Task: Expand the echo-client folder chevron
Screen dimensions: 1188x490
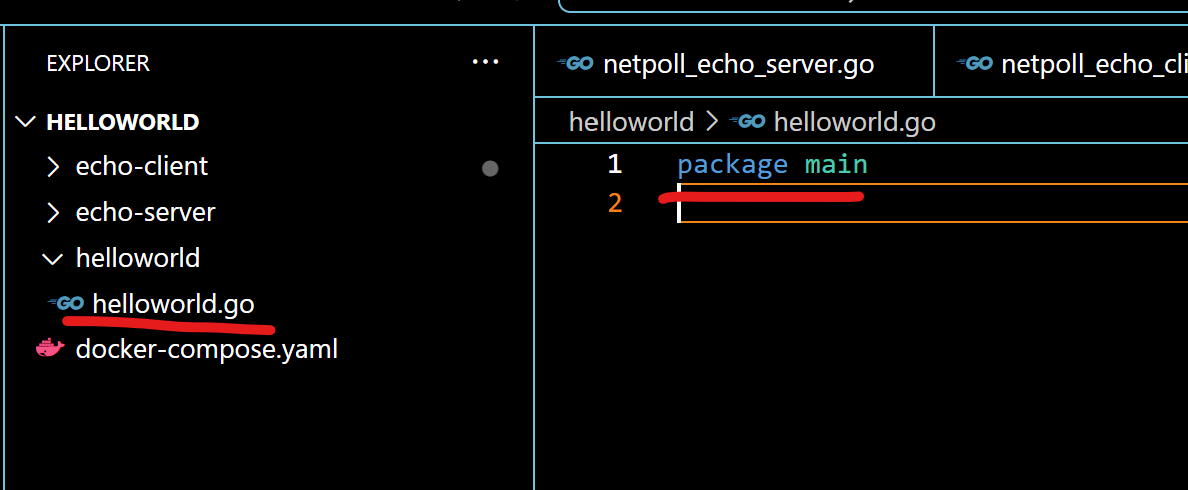Action: point(54,166)
